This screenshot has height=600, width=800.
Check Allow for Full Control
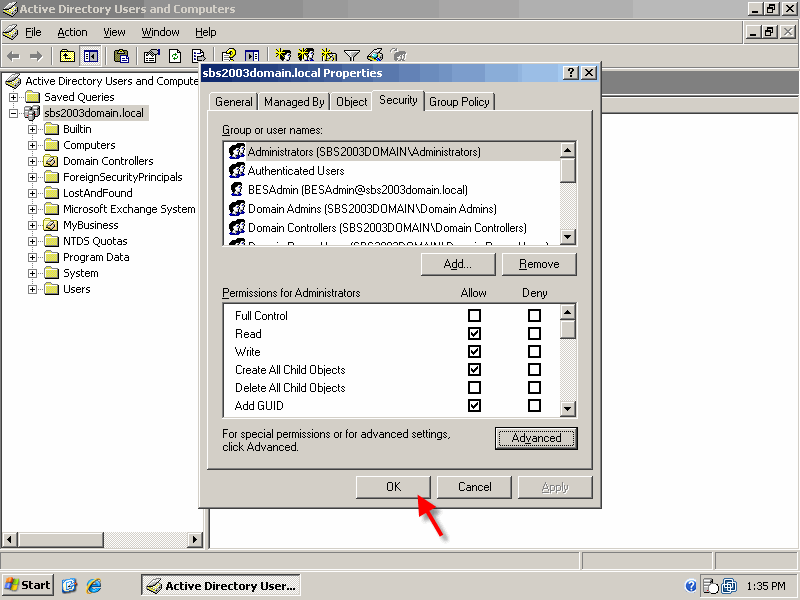(474, 316)
